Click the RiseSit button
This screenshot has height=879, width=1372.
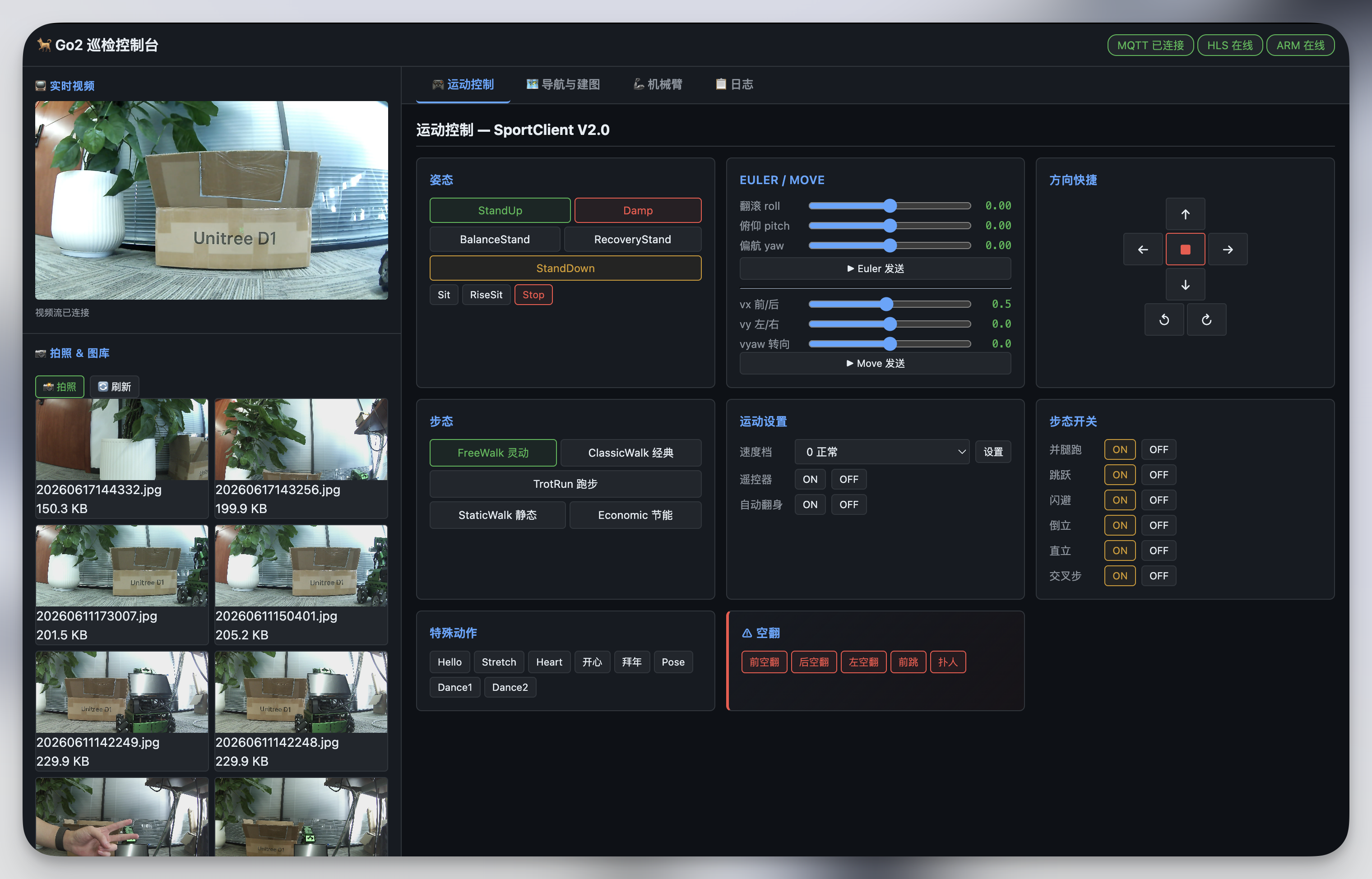(x=486, y=295)
